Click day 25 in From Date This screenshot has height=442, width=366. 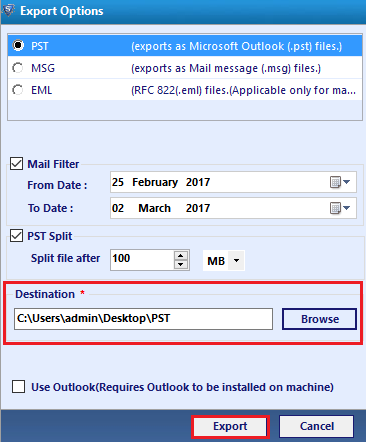coord(118,182)
